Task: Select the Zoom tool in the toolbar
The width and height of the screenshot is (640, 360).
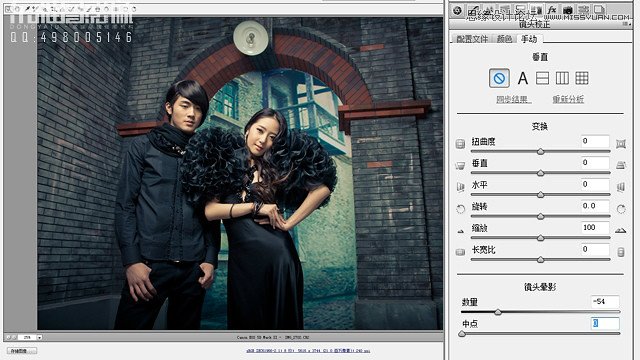Action: pyautogui.click(x=9, y=9)
